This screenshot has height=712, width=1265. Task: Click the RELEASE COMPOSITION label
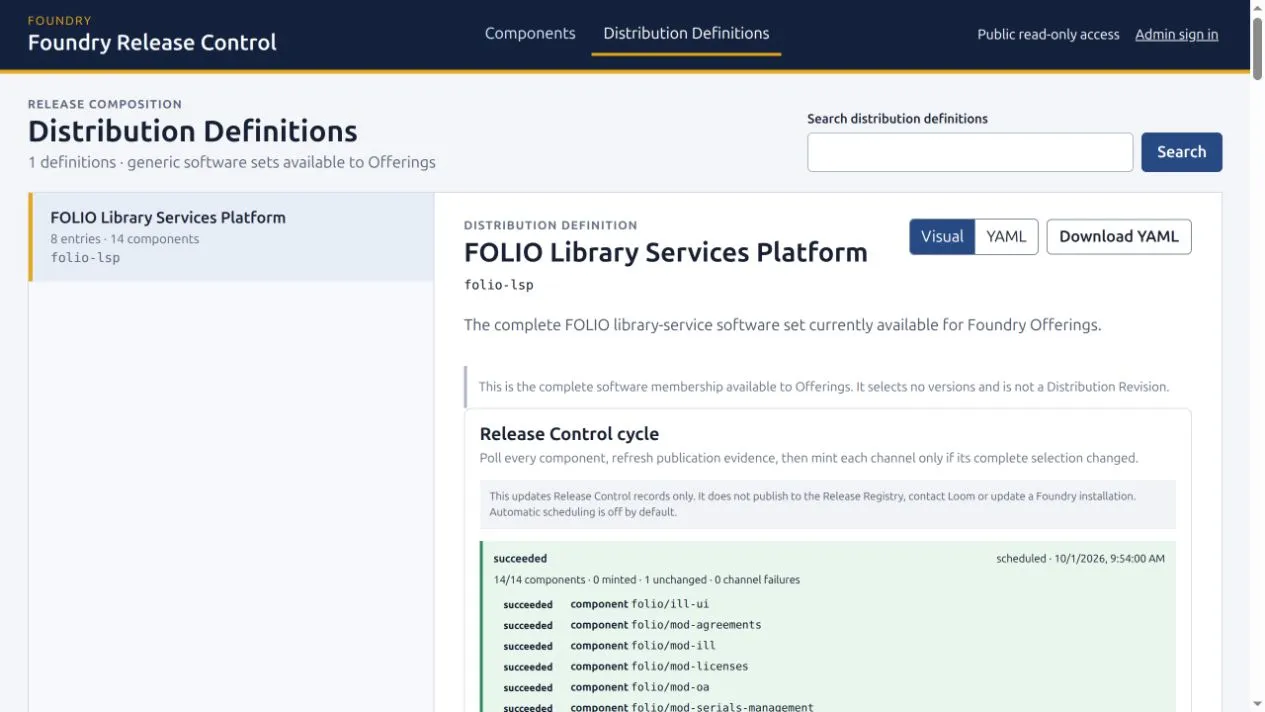click(105, 104)
